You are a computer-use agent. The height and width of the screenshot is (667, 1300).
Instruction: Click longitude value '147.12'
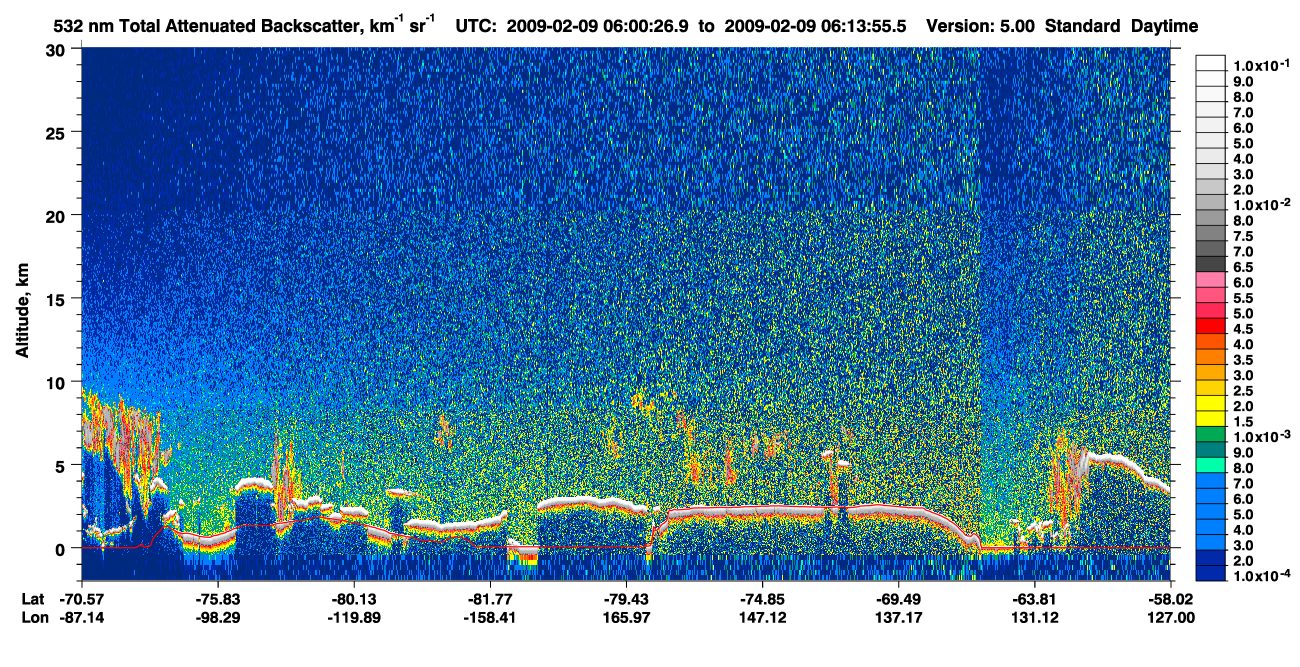tap(762, 617)
